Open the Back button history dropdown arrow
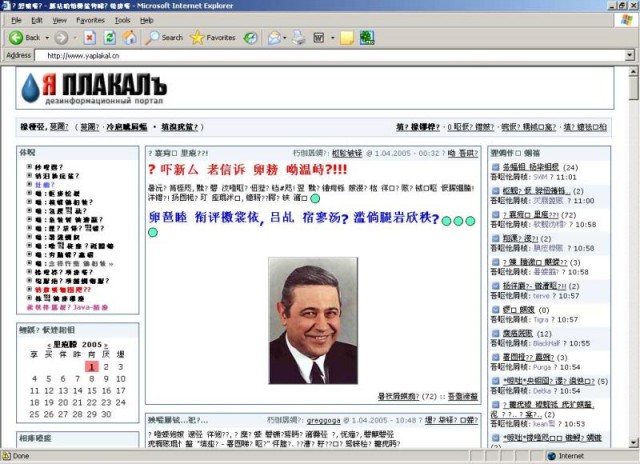The width and height of the screenshot is (640, 464). pos(47,38)
